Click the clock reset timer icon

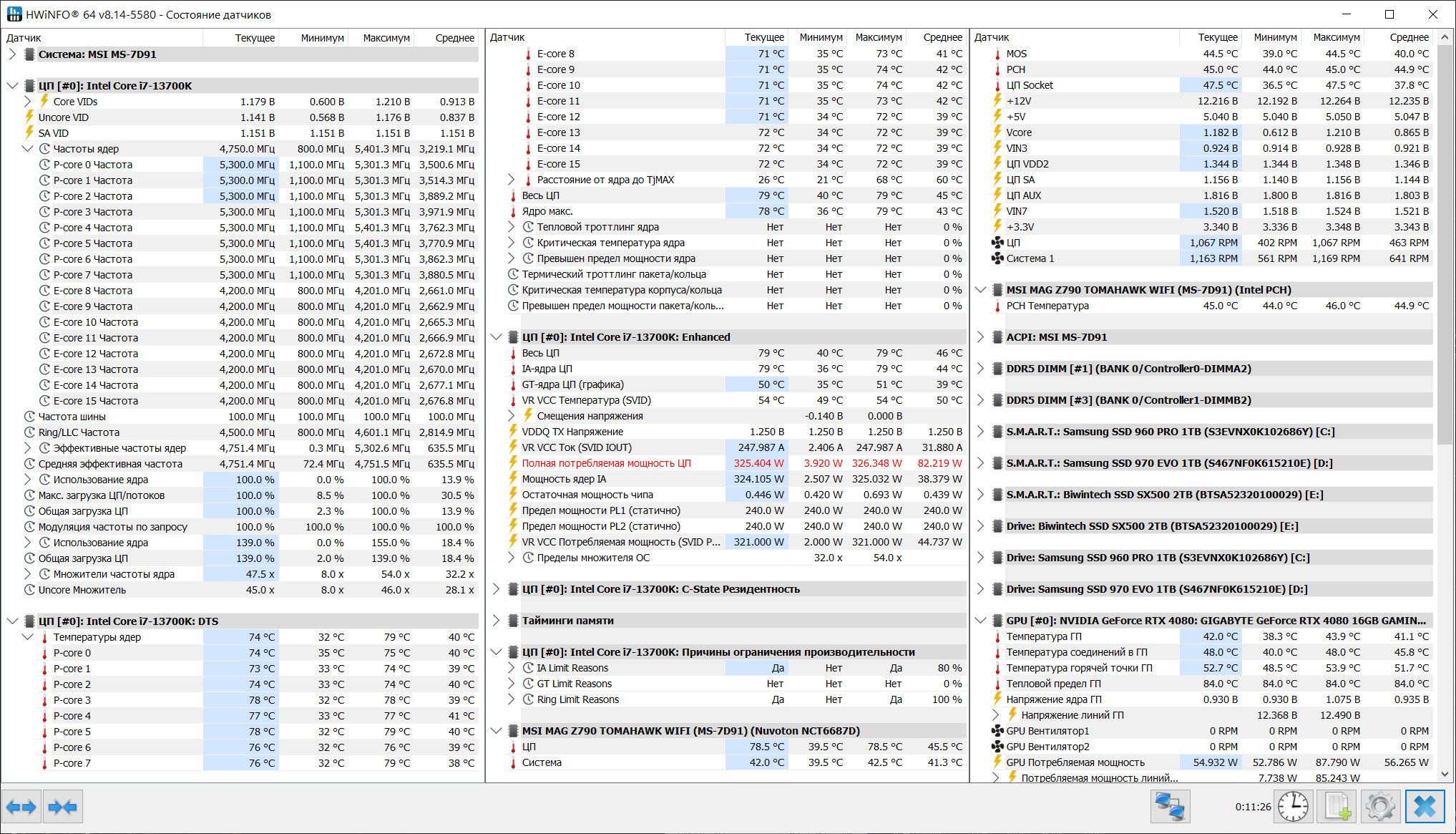click(x=1294, y=807)
